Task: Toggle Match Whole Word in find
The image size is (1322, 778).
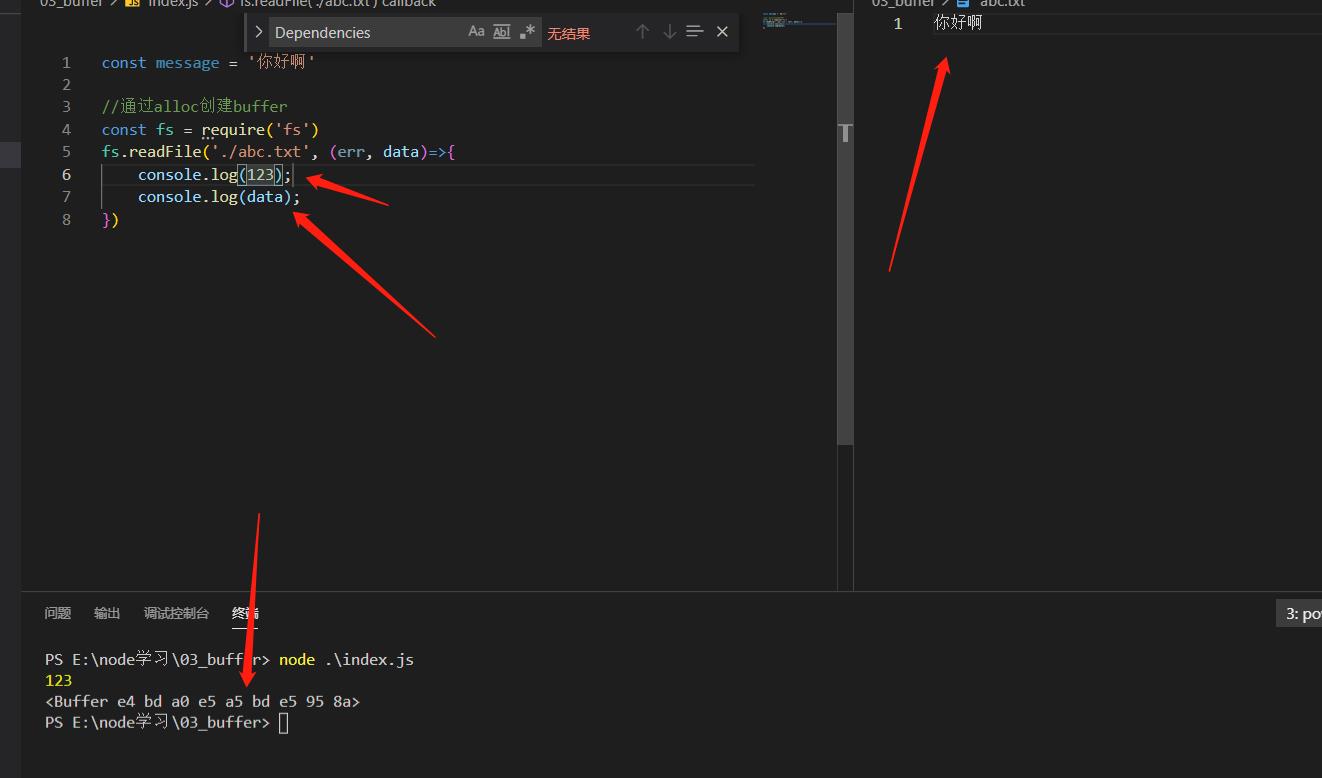Action: (x=502, y=32)
